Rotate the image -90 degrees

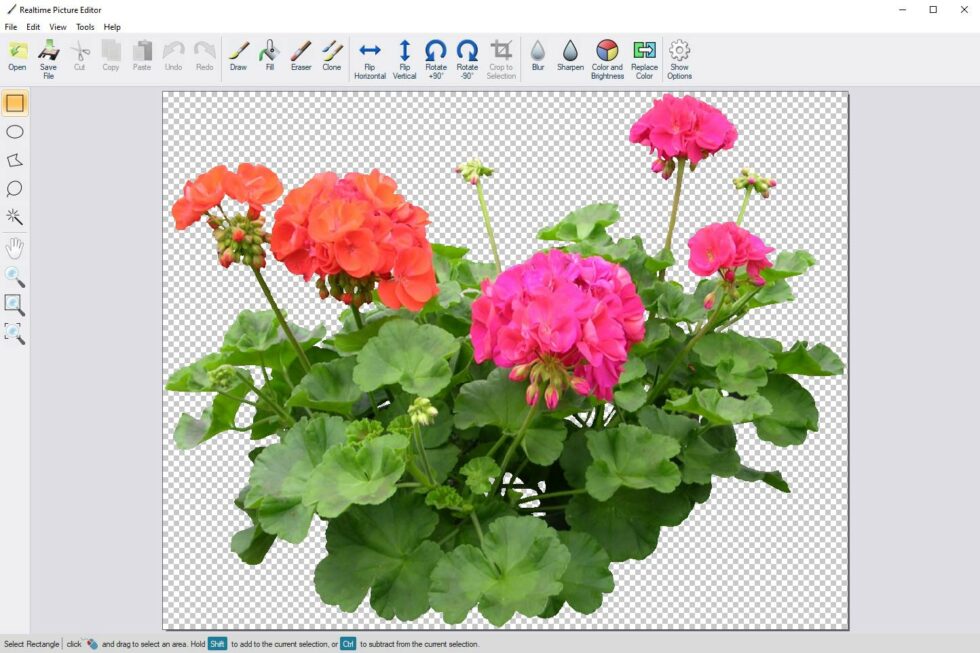coord(467,57)
